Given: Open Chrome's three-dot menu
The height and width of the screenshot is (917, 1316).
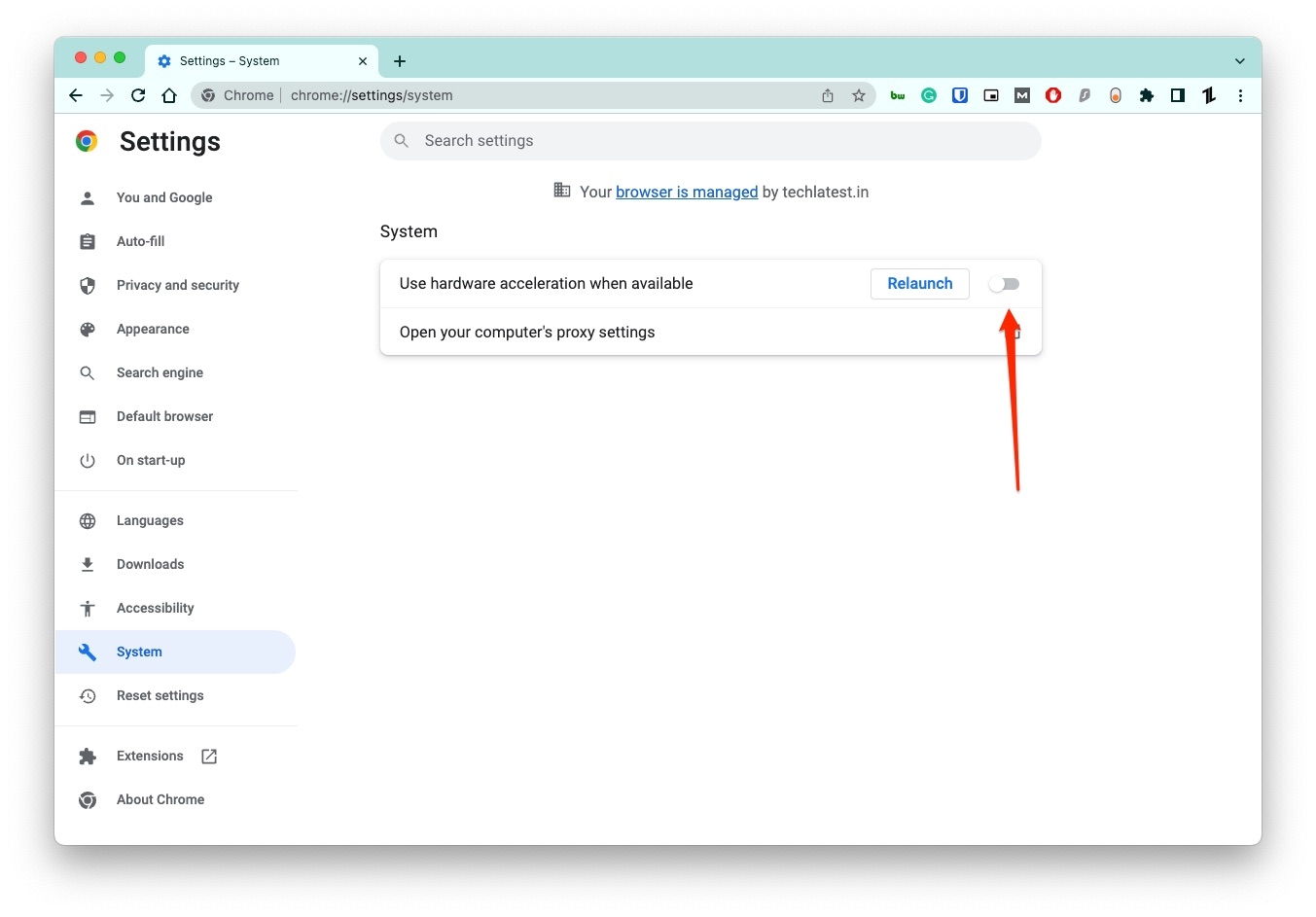Looking at the screenshot, I should [1240, 95].
